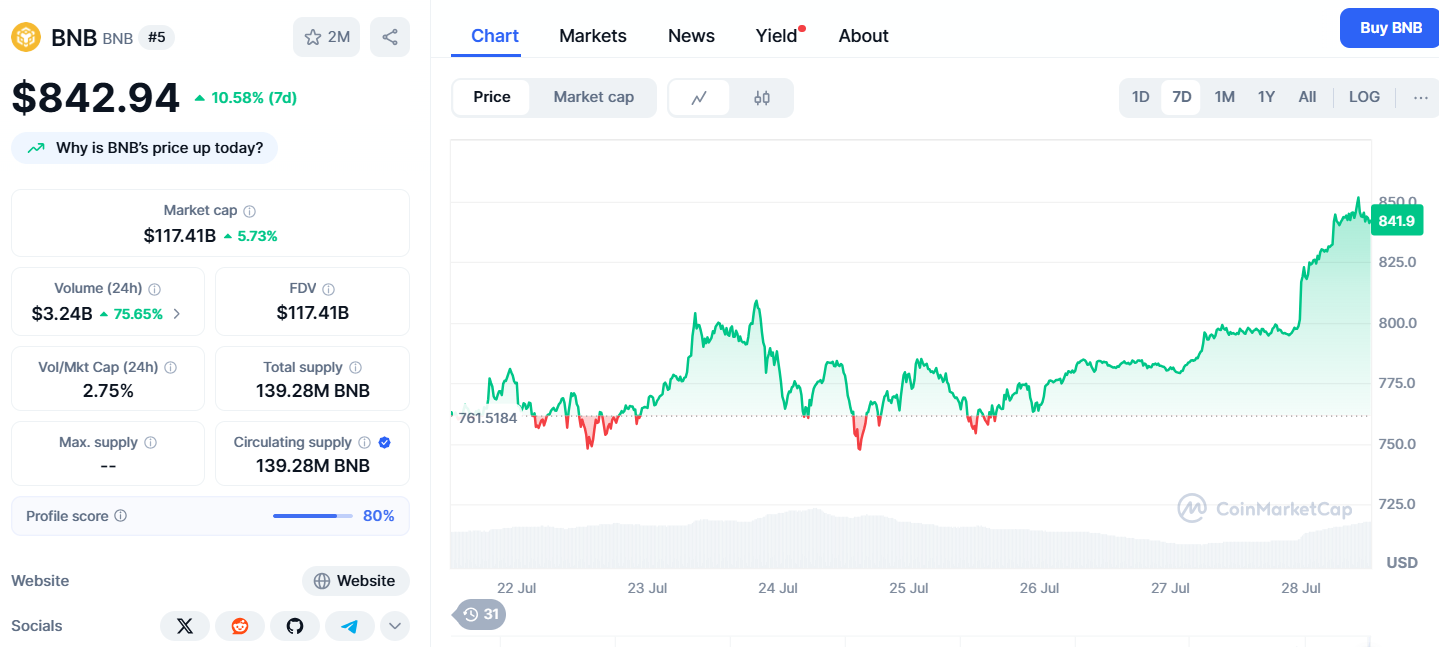
Task: Click the Profile score progress bar
Action: 313,516
